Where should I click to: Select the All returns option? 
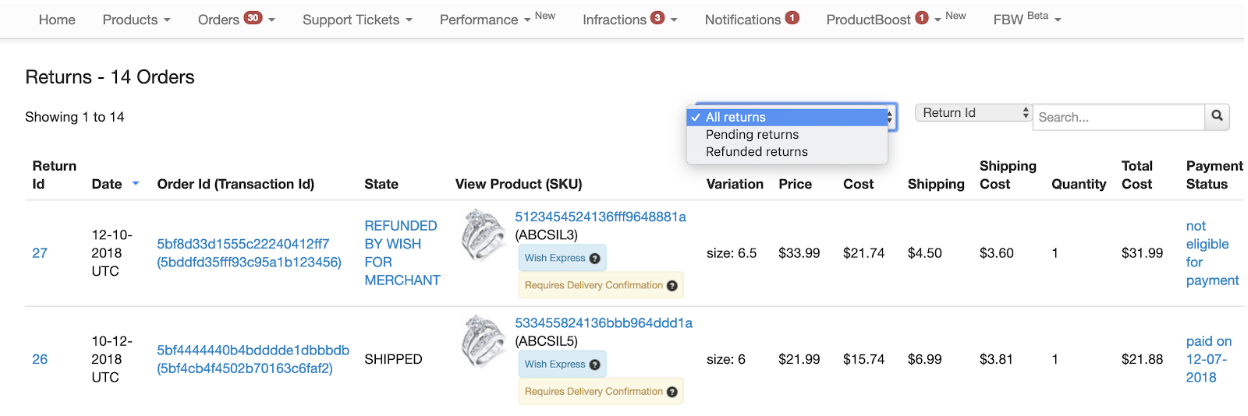(x=736, y=117)
